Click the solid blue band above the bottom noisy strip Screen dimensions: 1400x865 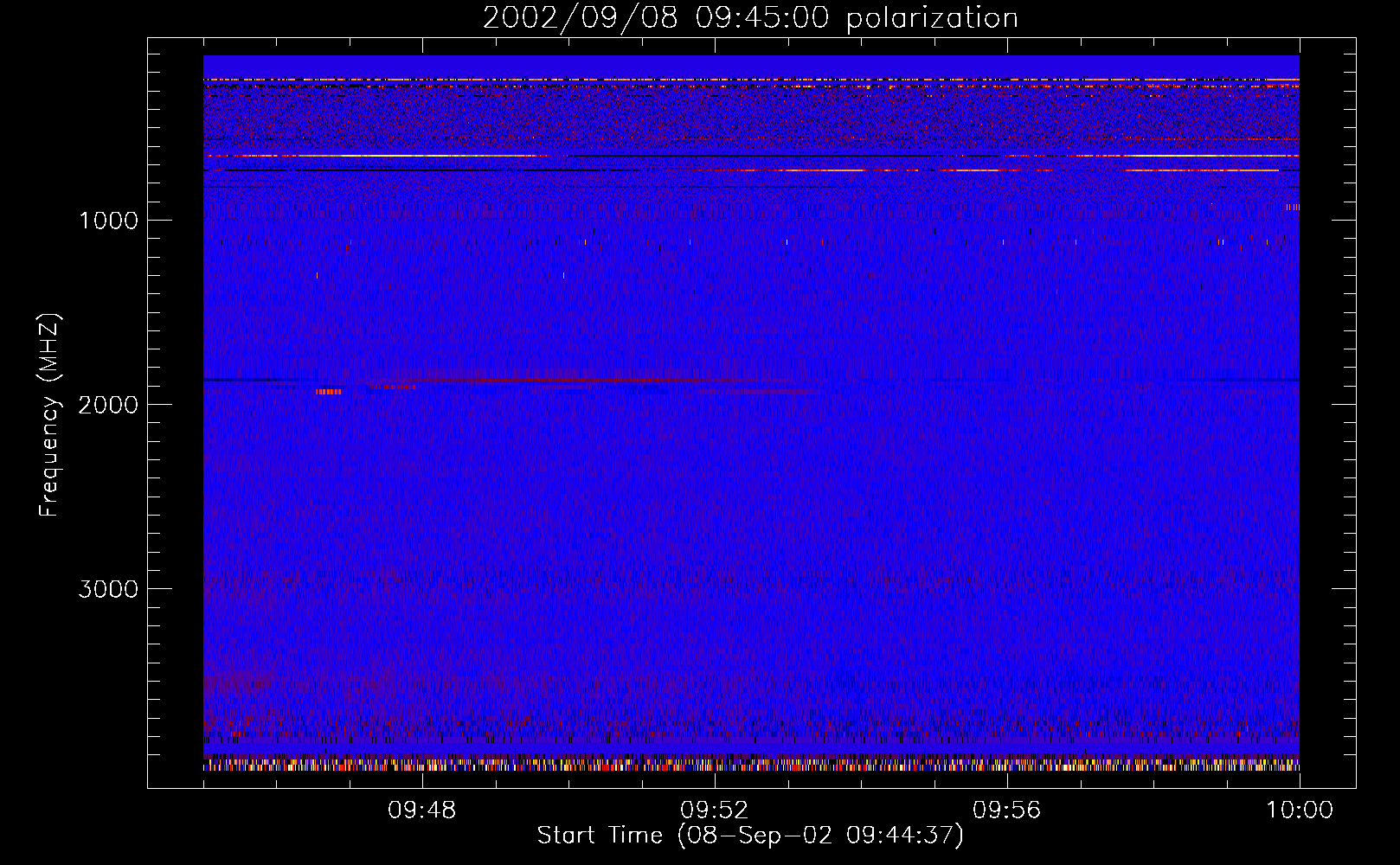click(751, 747)
